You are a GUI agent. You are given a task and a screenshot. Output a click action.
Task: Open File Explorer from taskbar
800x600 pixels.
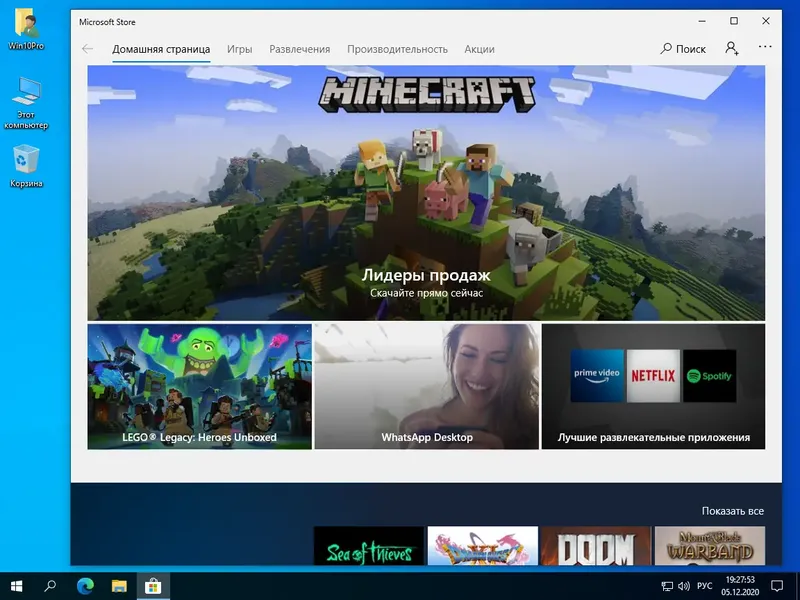coord(119,586)
